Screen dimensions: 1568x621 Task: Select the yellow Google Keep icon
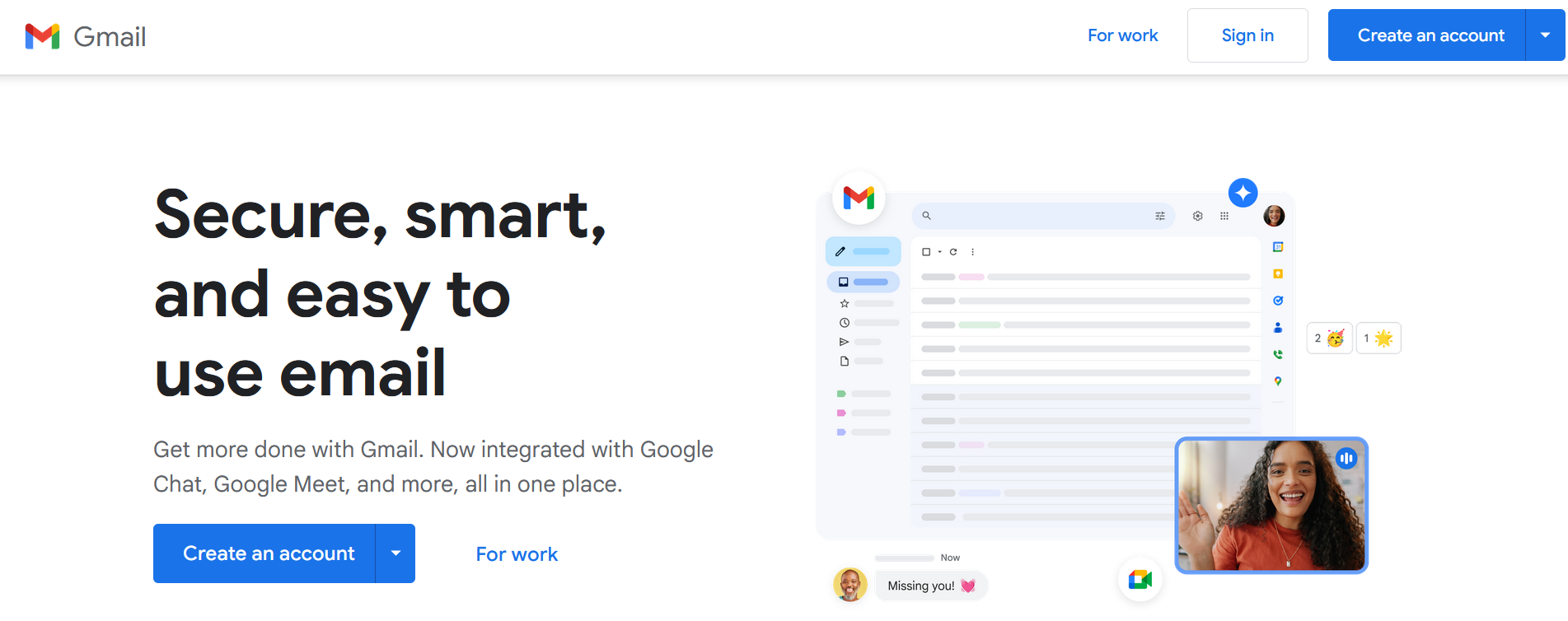pos(1278,273)
